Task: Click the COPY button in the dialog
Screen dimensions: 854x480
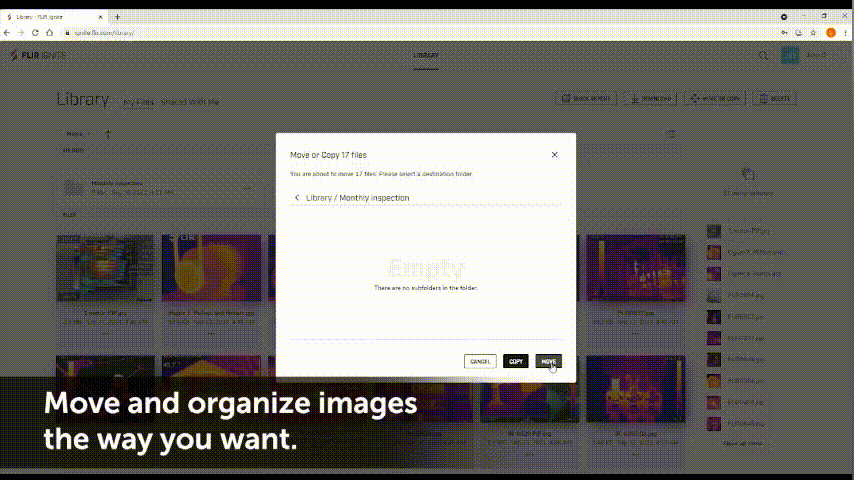Action: coord(515,361)
